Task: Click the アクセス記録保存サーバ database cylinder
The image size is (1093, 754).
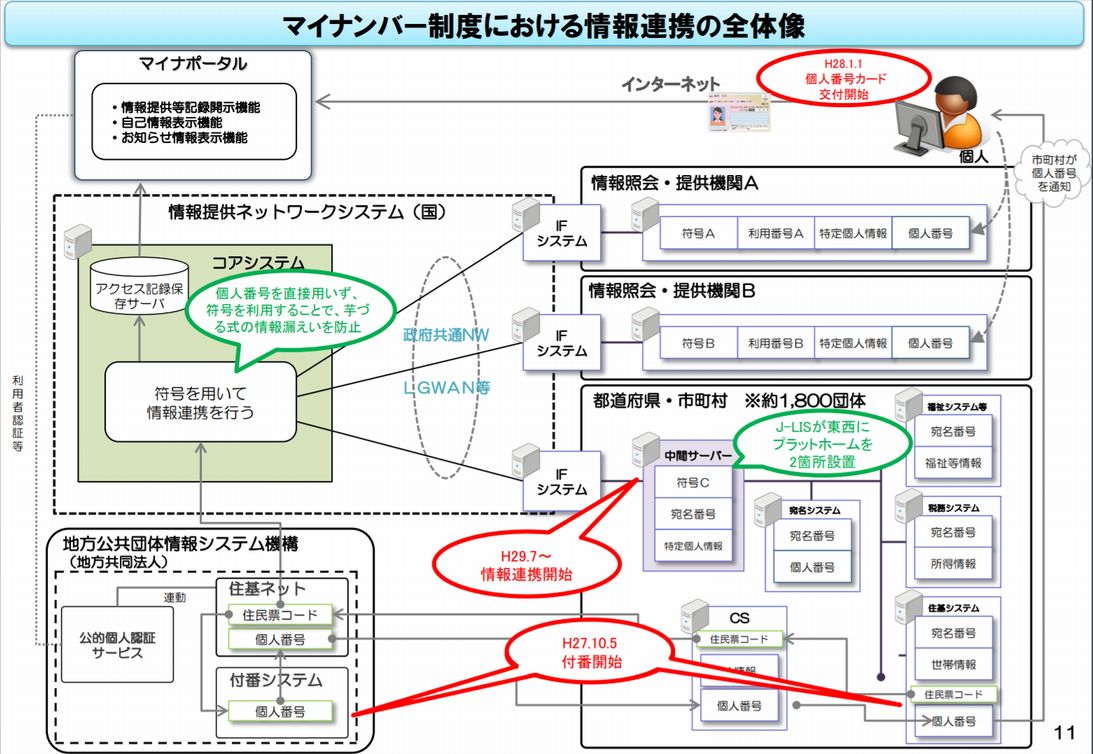Action: [x=139, y=286]
